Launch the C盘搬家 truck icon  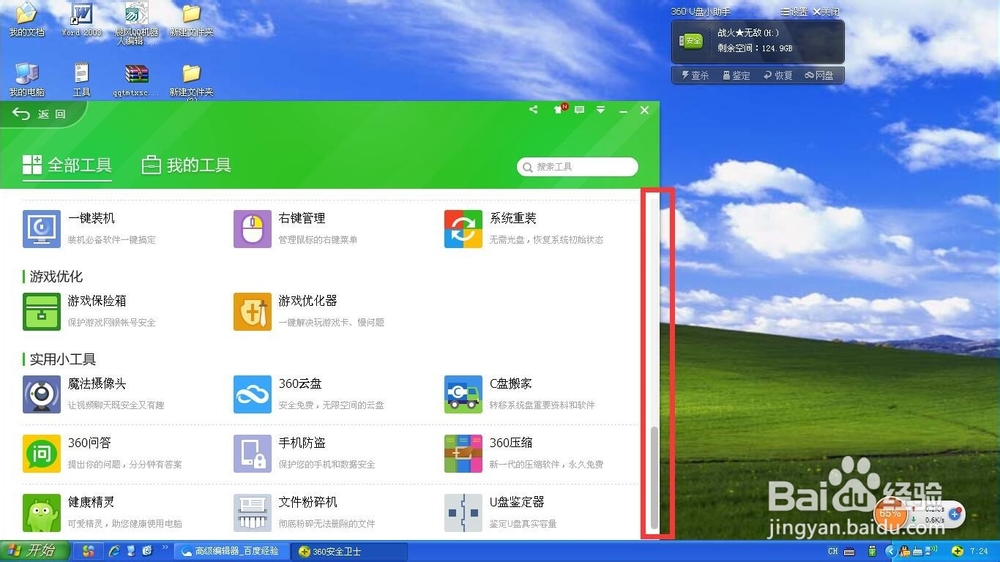click(463, 394)
